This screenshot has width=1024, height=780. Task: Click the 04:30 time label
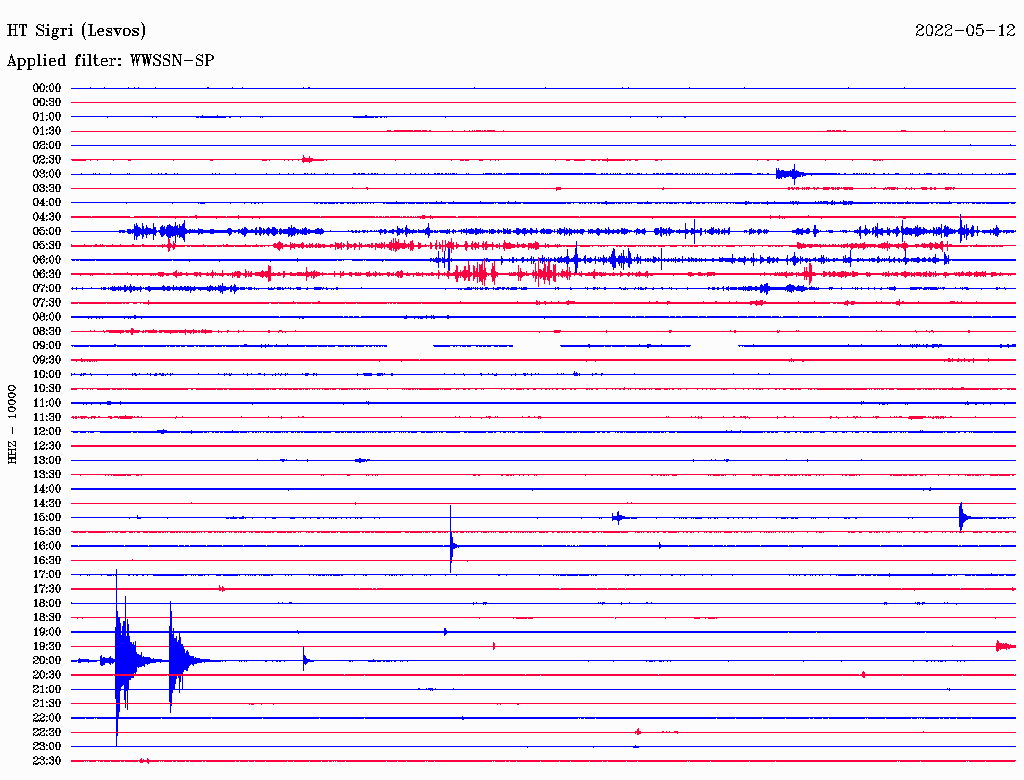(47, 217)
